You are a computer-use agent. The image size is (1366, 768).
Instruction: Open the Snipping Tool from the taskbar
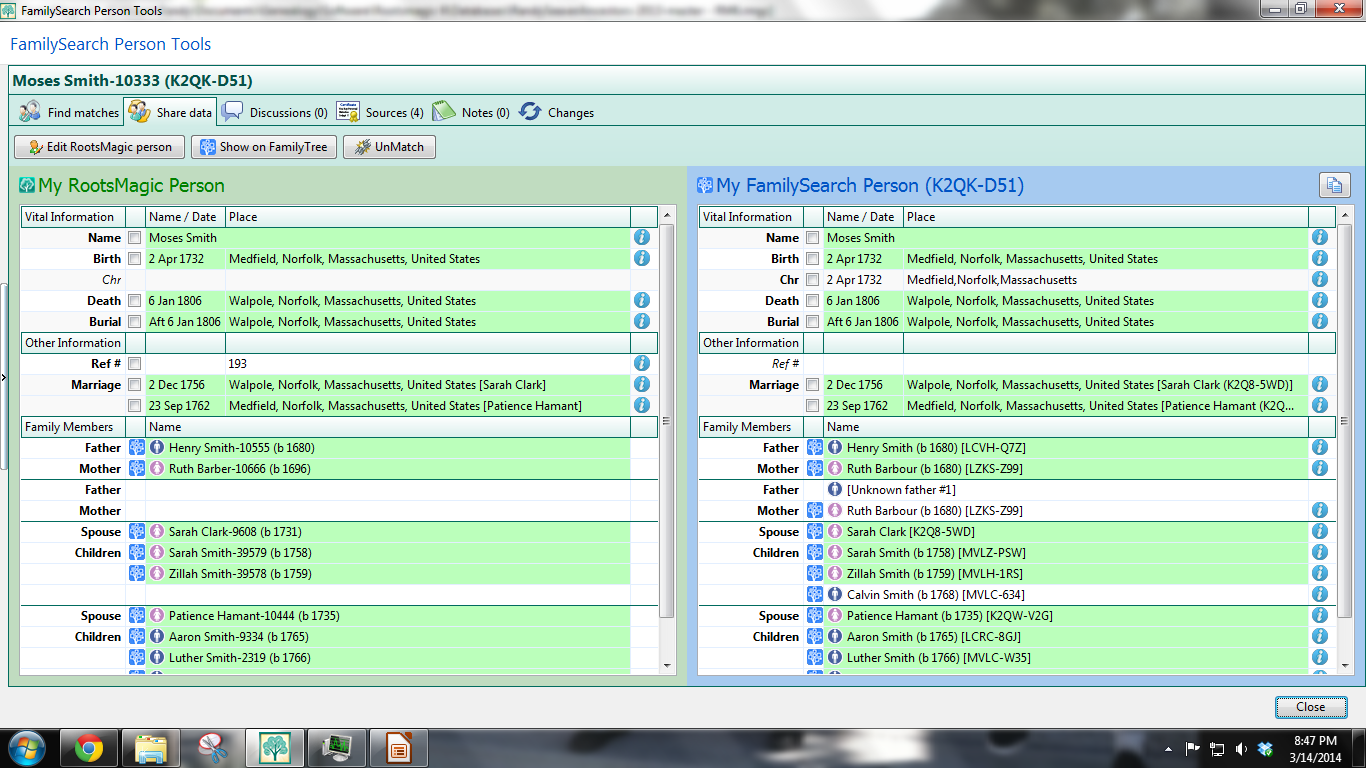tap(212, 748)
